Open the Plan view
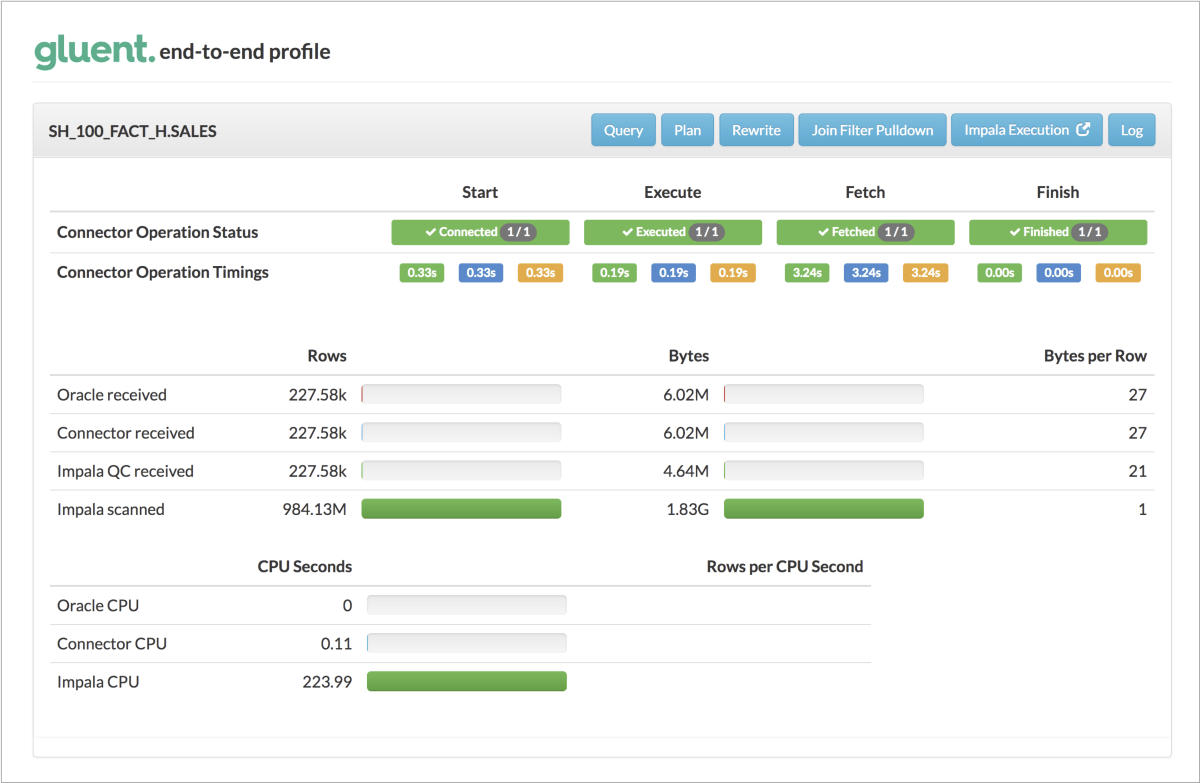 coord(688,130)
